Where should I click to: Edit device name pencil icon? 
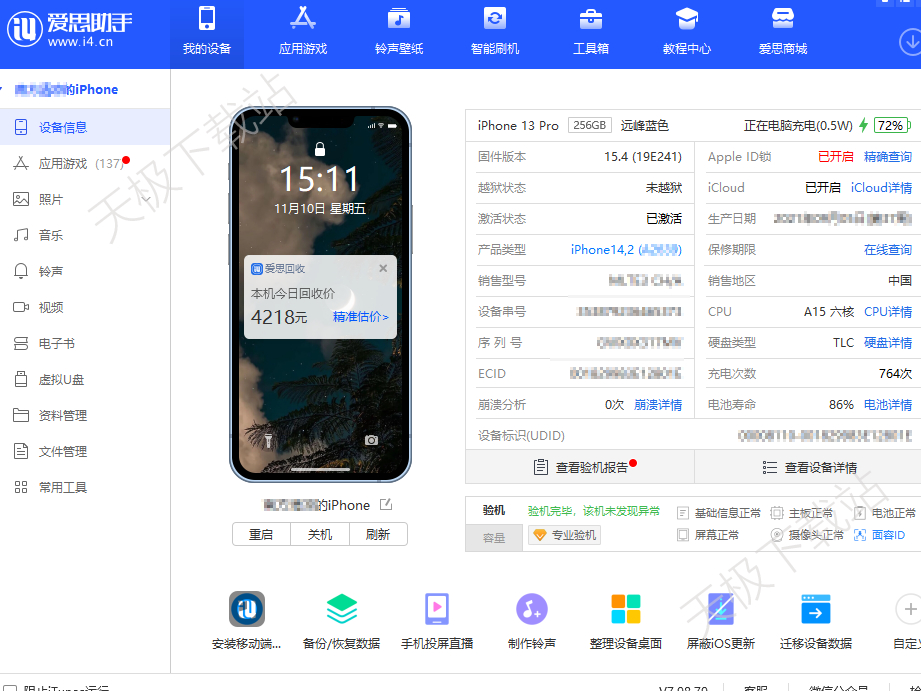[386, 504]
